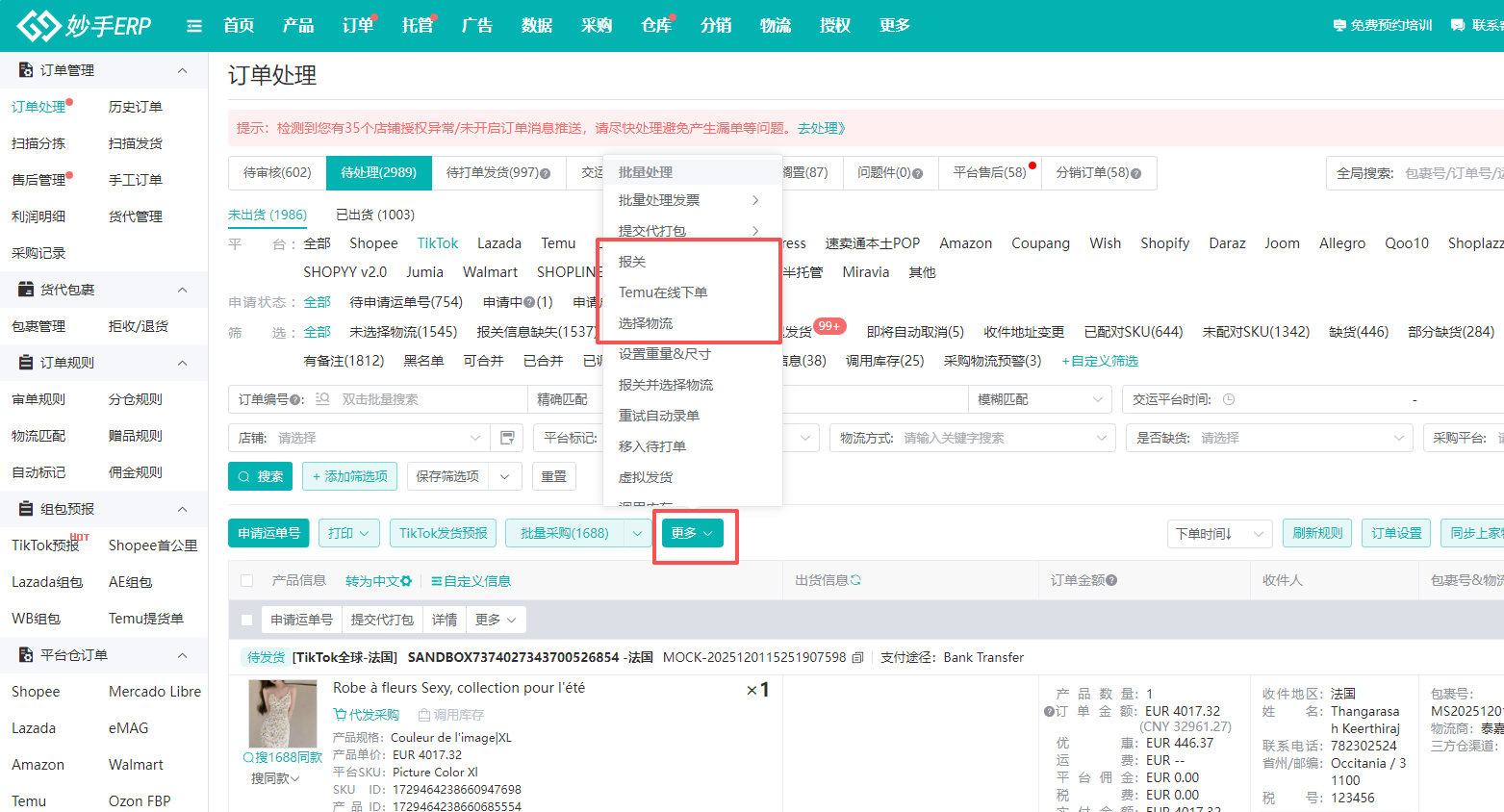The image size is (1504, 812).
Task: Click the 免费预约培训 presentation icon
Action: point(1338,26)
